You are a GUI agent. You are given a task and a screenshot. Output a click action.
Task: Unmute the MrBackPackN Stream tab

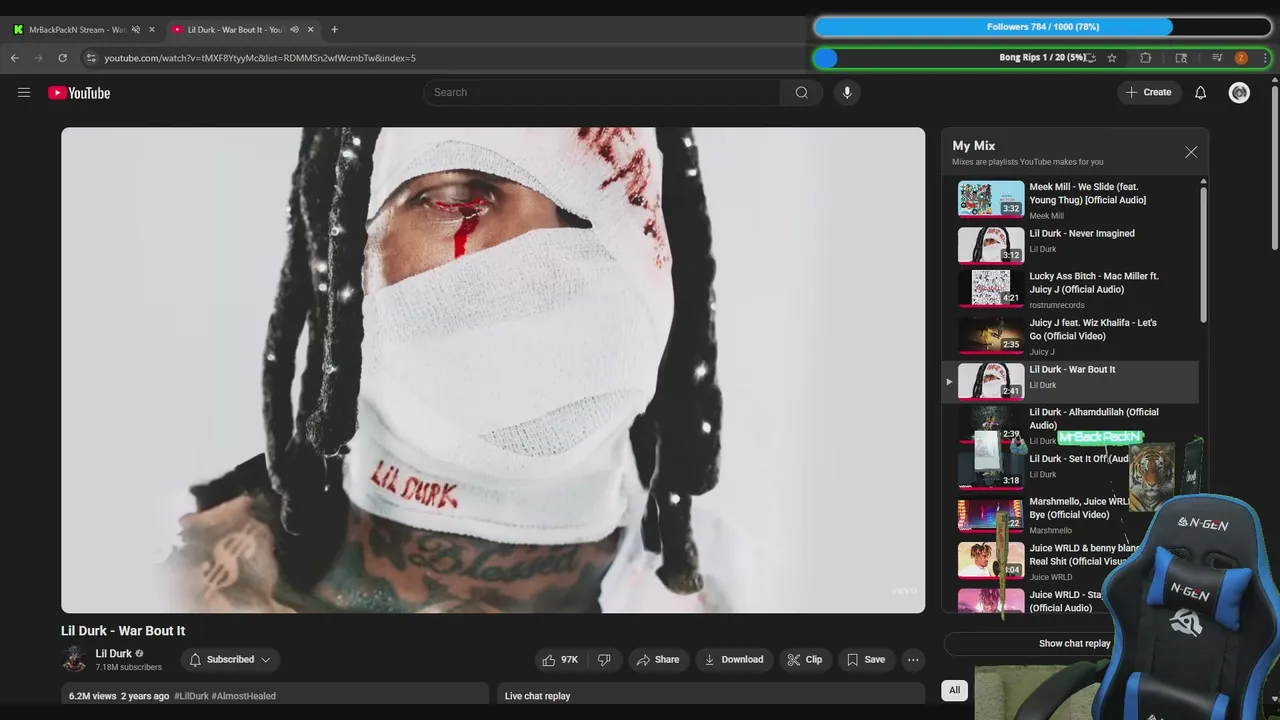[x=136, y=29]
